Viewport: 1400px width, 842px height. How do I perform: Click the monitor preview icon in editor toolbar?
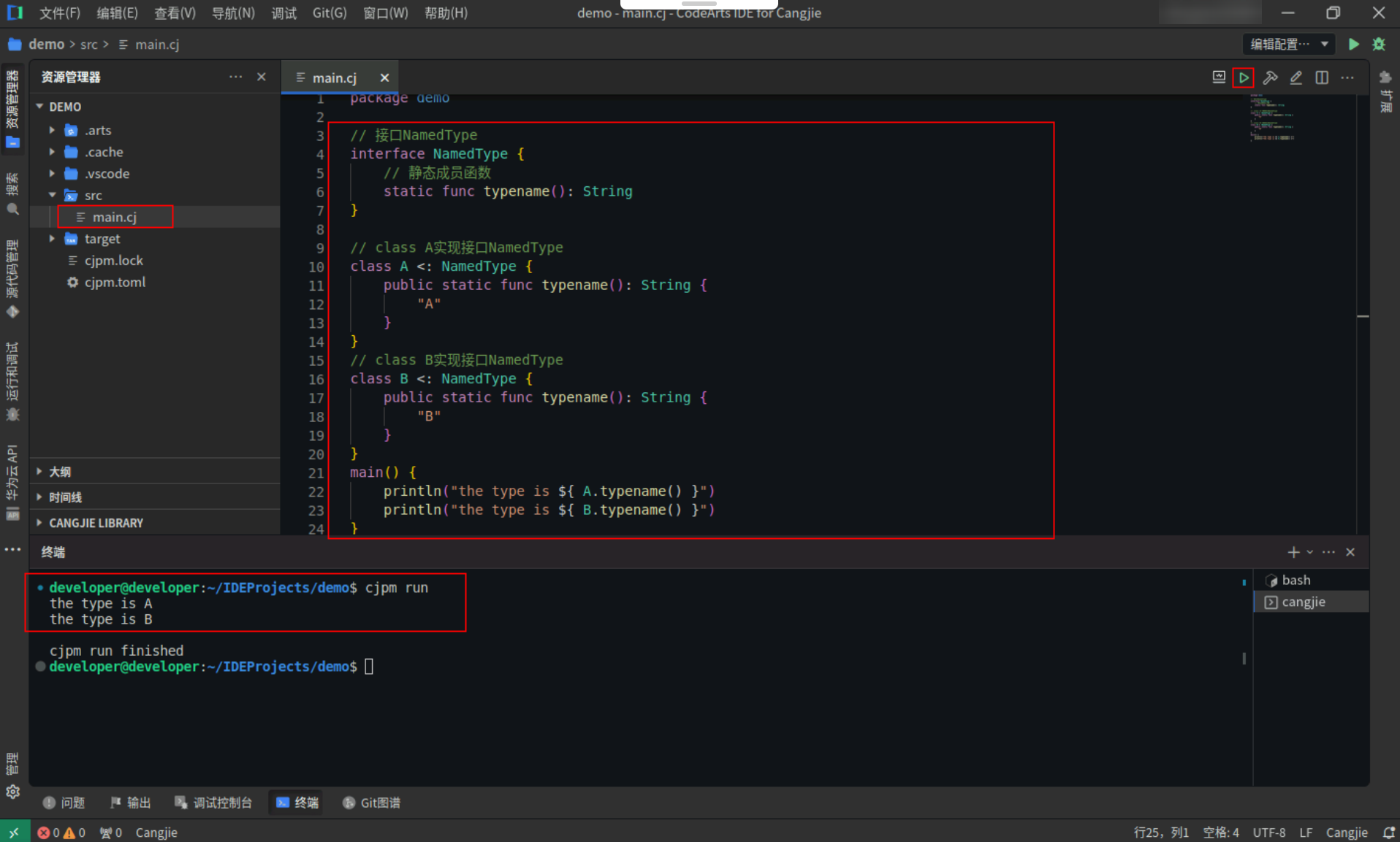click(1219, 77)
